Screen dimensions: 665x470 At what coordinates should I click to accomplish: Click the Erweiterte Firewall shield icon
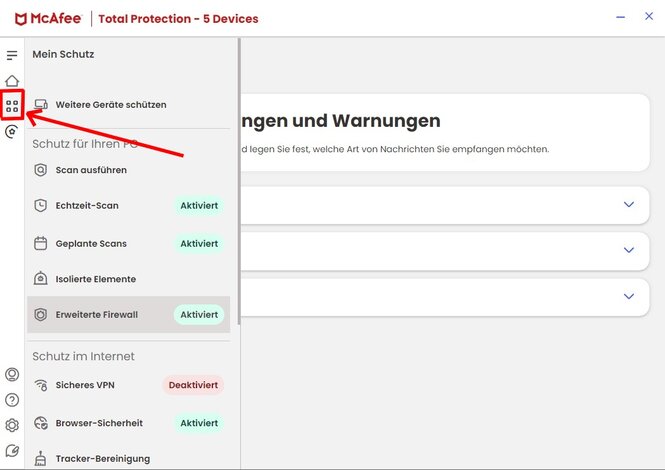click(x=40, y=315)
